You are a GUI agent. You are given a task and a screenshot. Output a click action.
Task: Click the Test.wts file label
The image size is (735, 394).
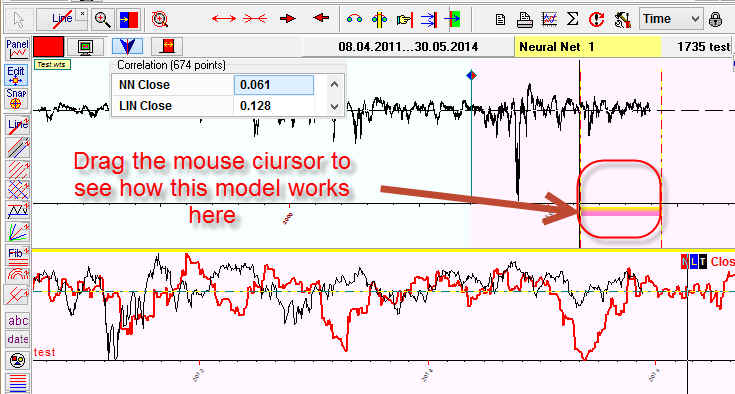52,65
